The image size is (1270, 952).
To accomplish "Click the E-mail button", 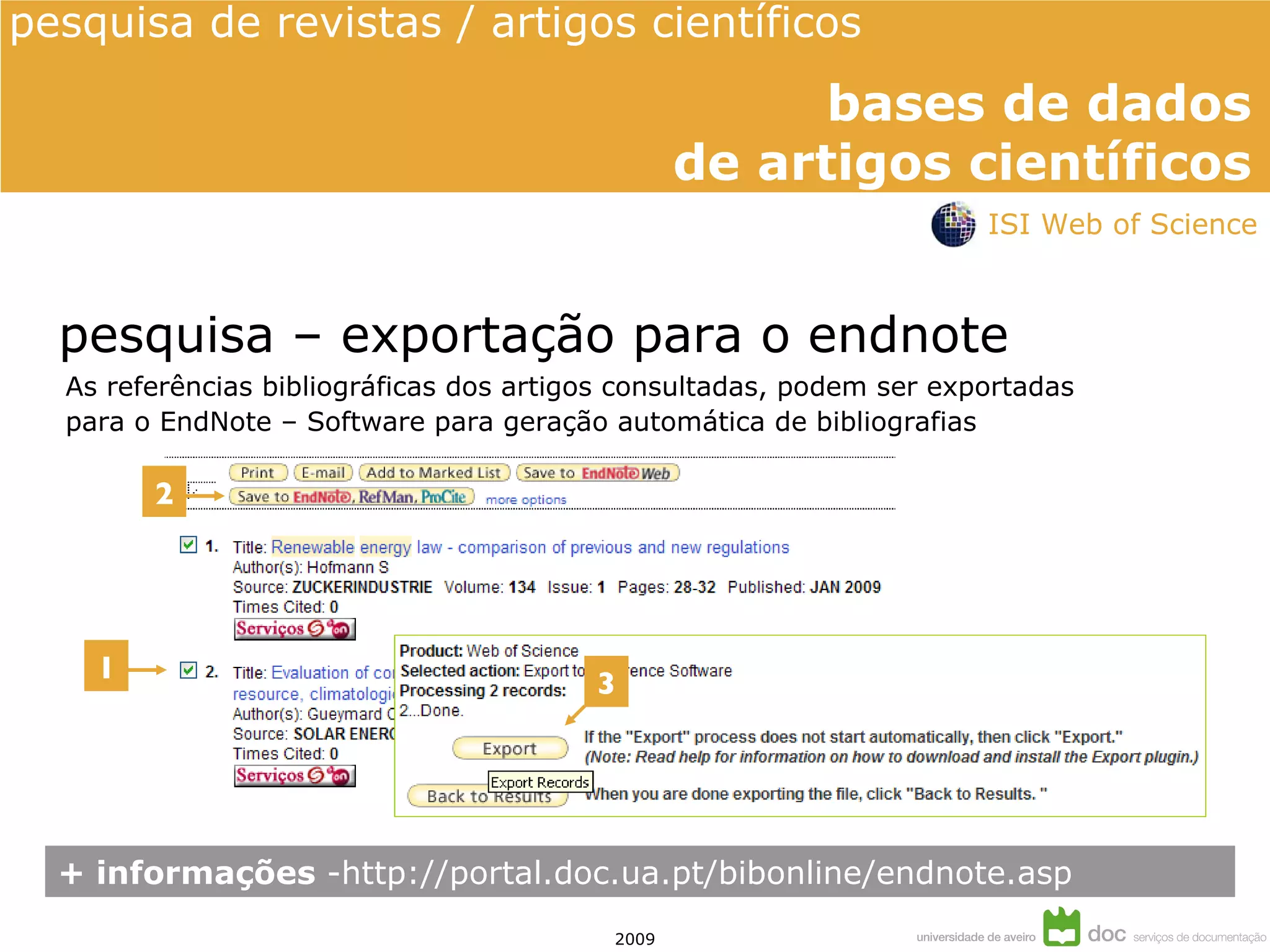I will point(323,473).
